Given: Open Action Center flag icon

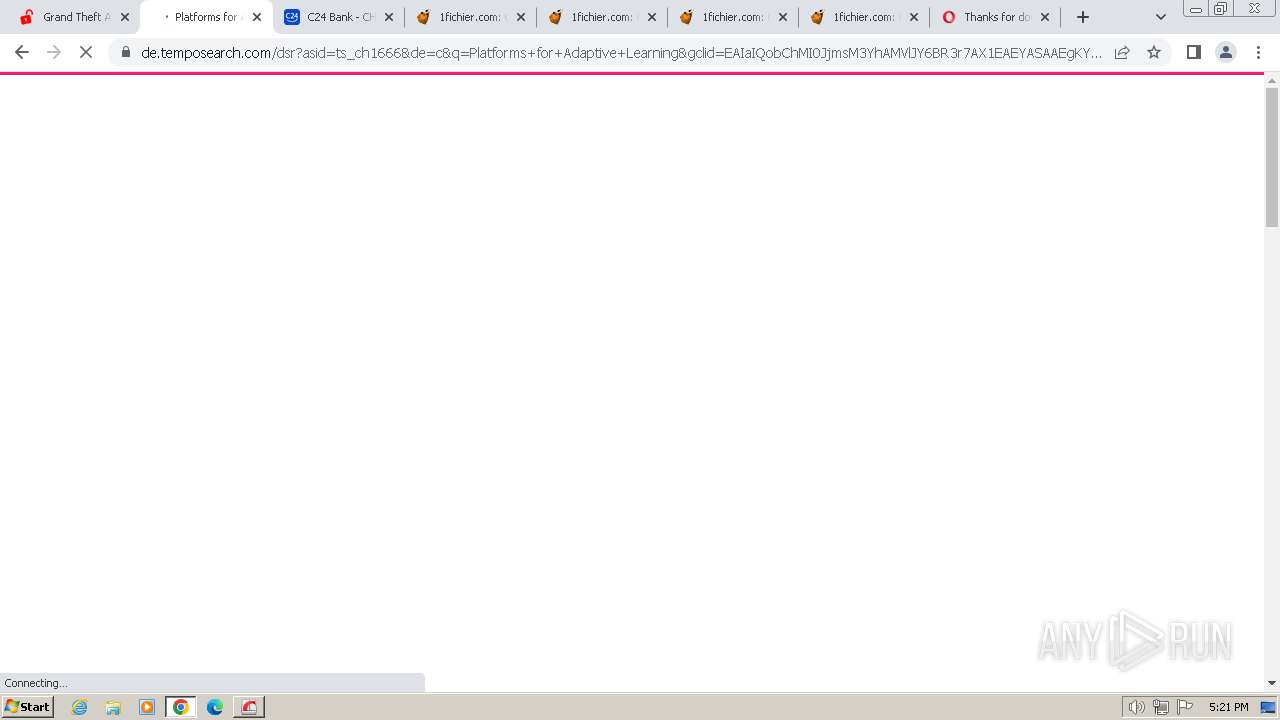Looking at the screenshot, I should tap(1185, 707).
